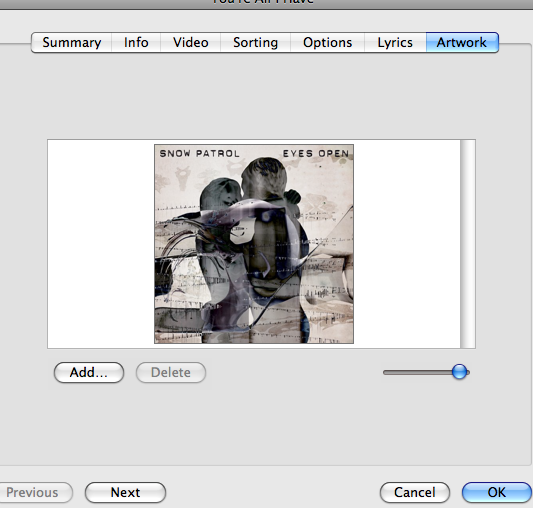
Task: Go to the Sorting tab
Action: (256, 43)
